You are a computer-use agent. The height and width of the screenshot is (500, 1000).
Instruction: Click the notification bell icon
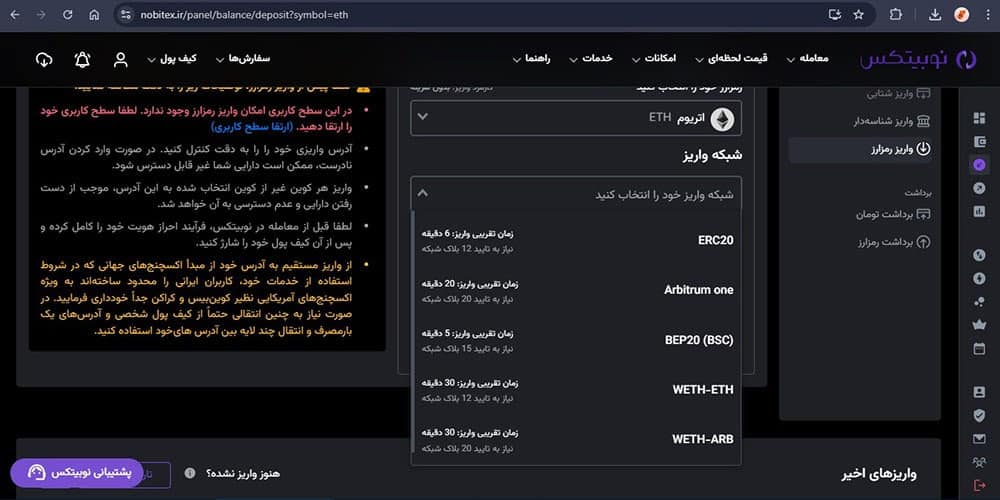tap(82, 60)
